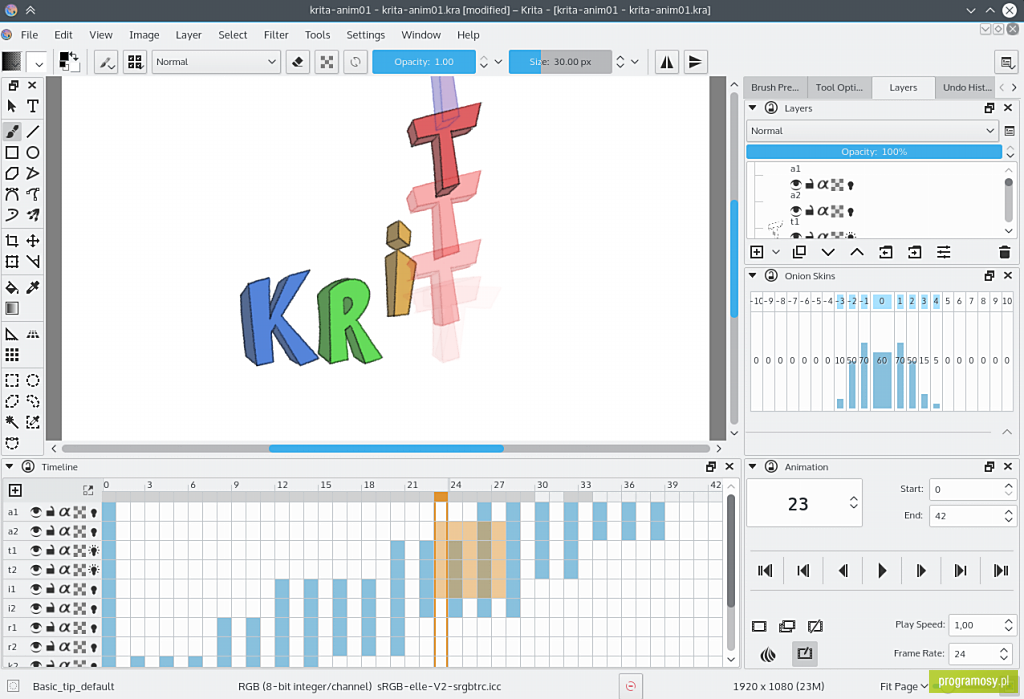The image size is (1024, 699).
Task: Select the Ellipse shape tool
Action: coord(33,152)
